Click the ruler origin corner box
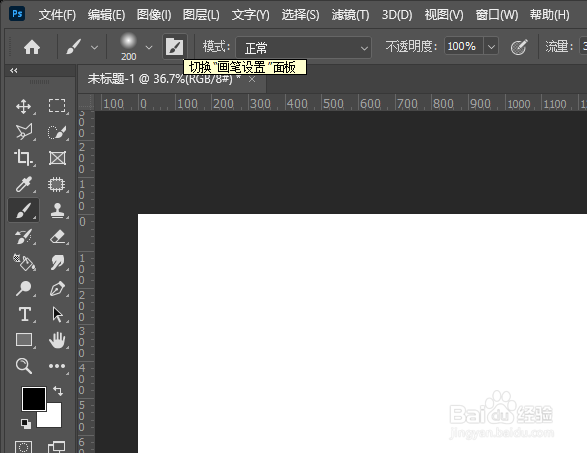This screenshot has height=453, width=587. (86, 102)
